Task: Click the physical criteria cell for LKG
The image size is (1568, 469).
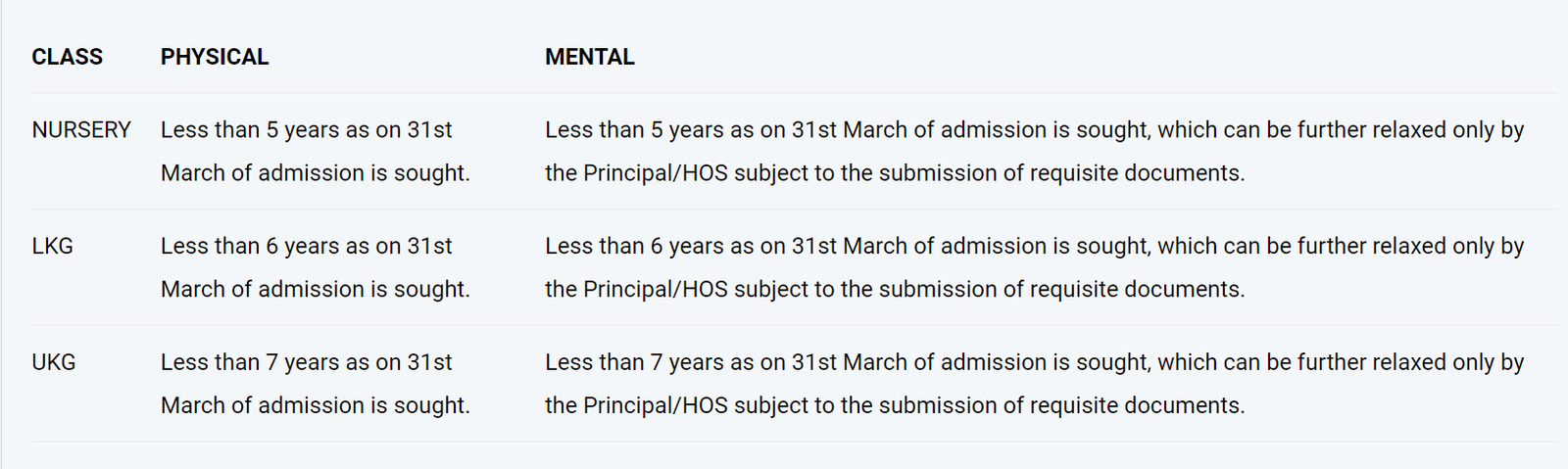Action: pos(315,267)
